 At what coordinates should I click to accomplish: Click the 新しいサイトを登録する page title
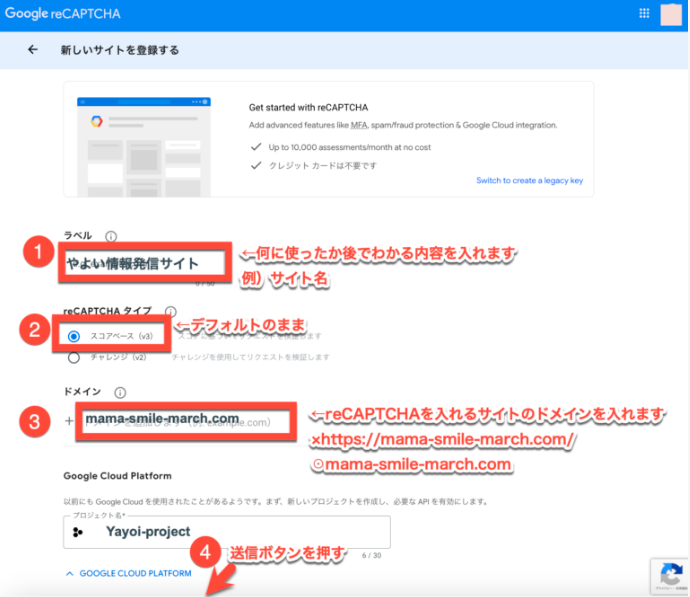click(119, 49)
